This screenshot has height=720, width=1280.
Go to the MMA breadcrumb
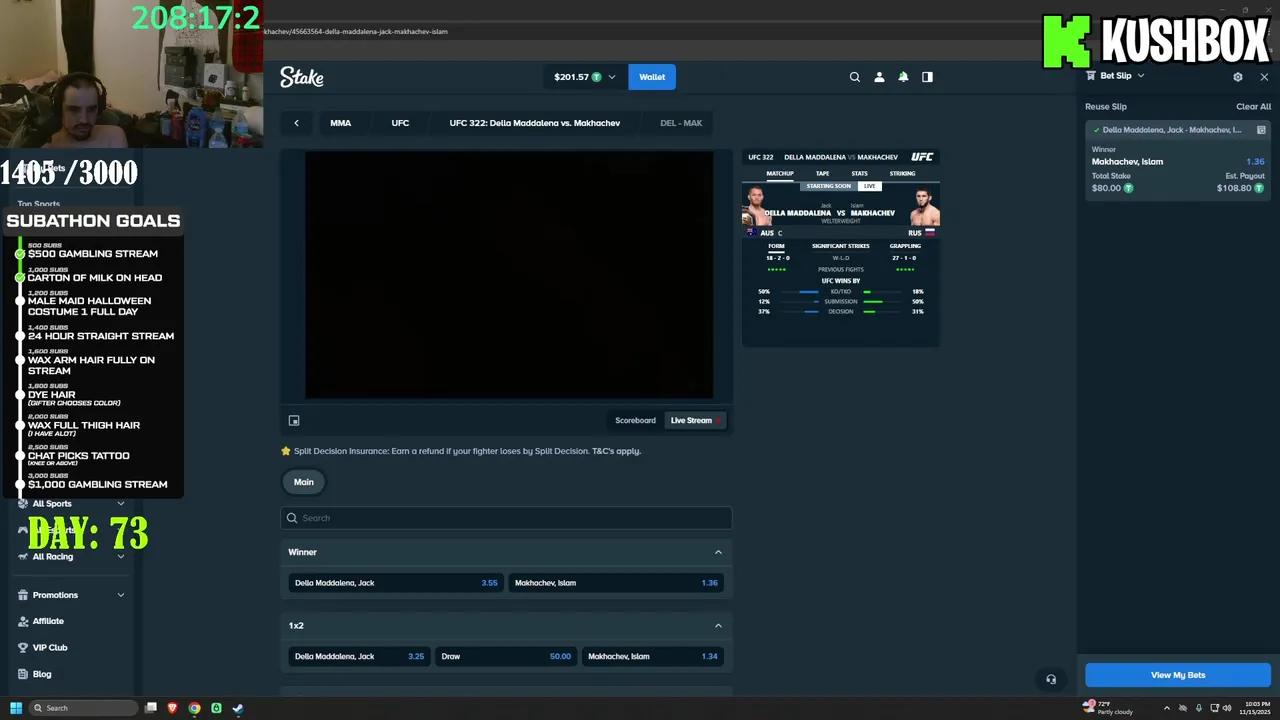pyautogui.click(x=341, y=123)
